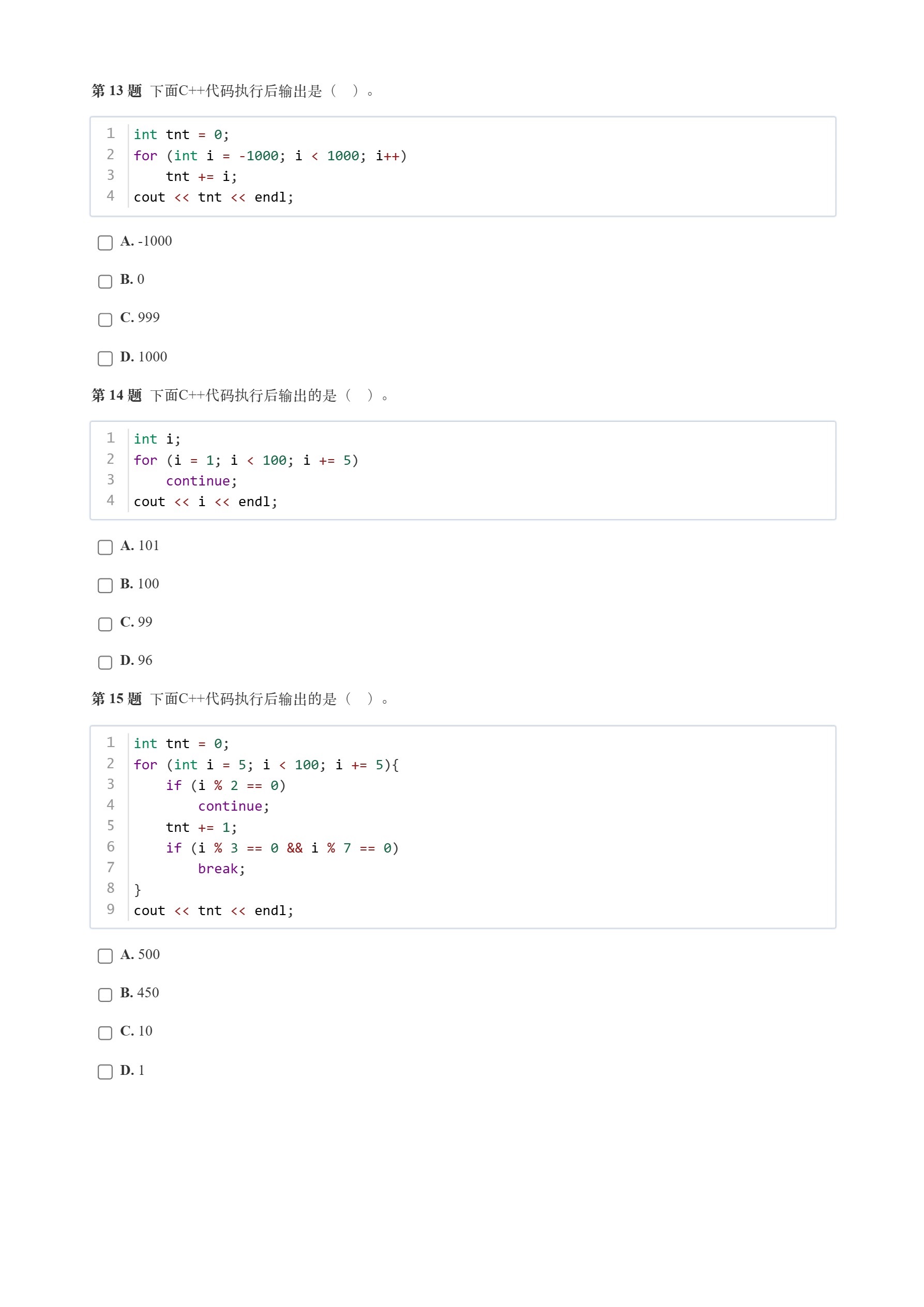Select checkbox C. 99 in question 14
This screenshot has width=924, height=1307.
coord(105,624)
